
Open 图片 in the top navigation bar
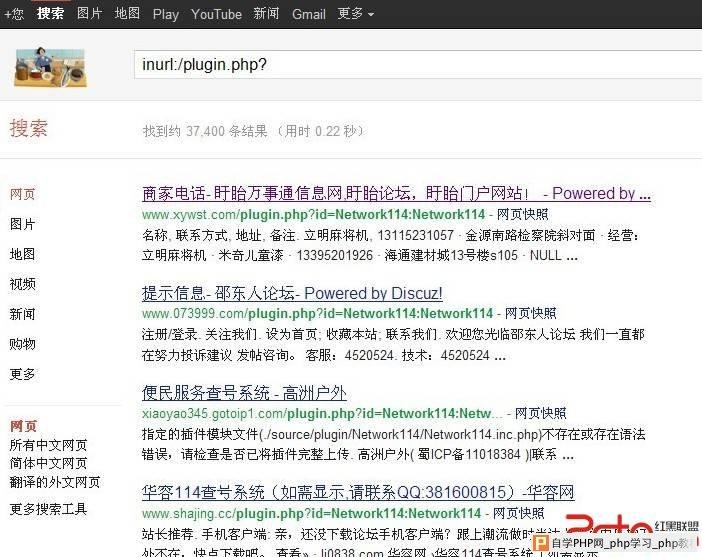click(x=90, y=13)
